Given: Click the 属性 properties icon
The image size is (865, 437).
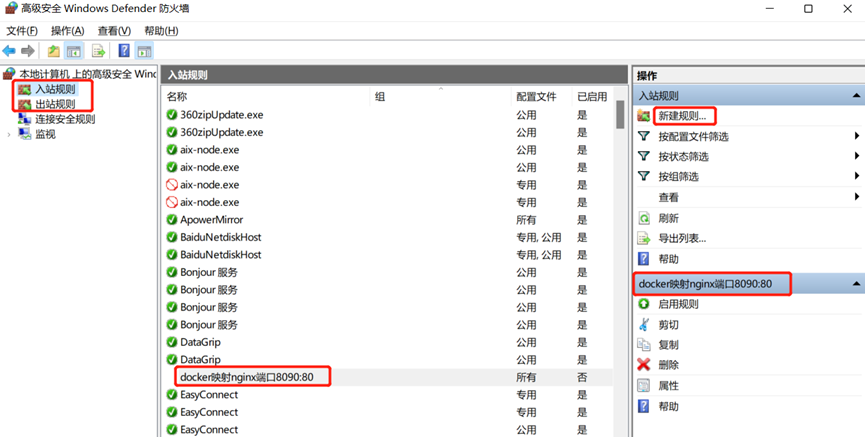Looking at the screenshot, I should point(644,385).
